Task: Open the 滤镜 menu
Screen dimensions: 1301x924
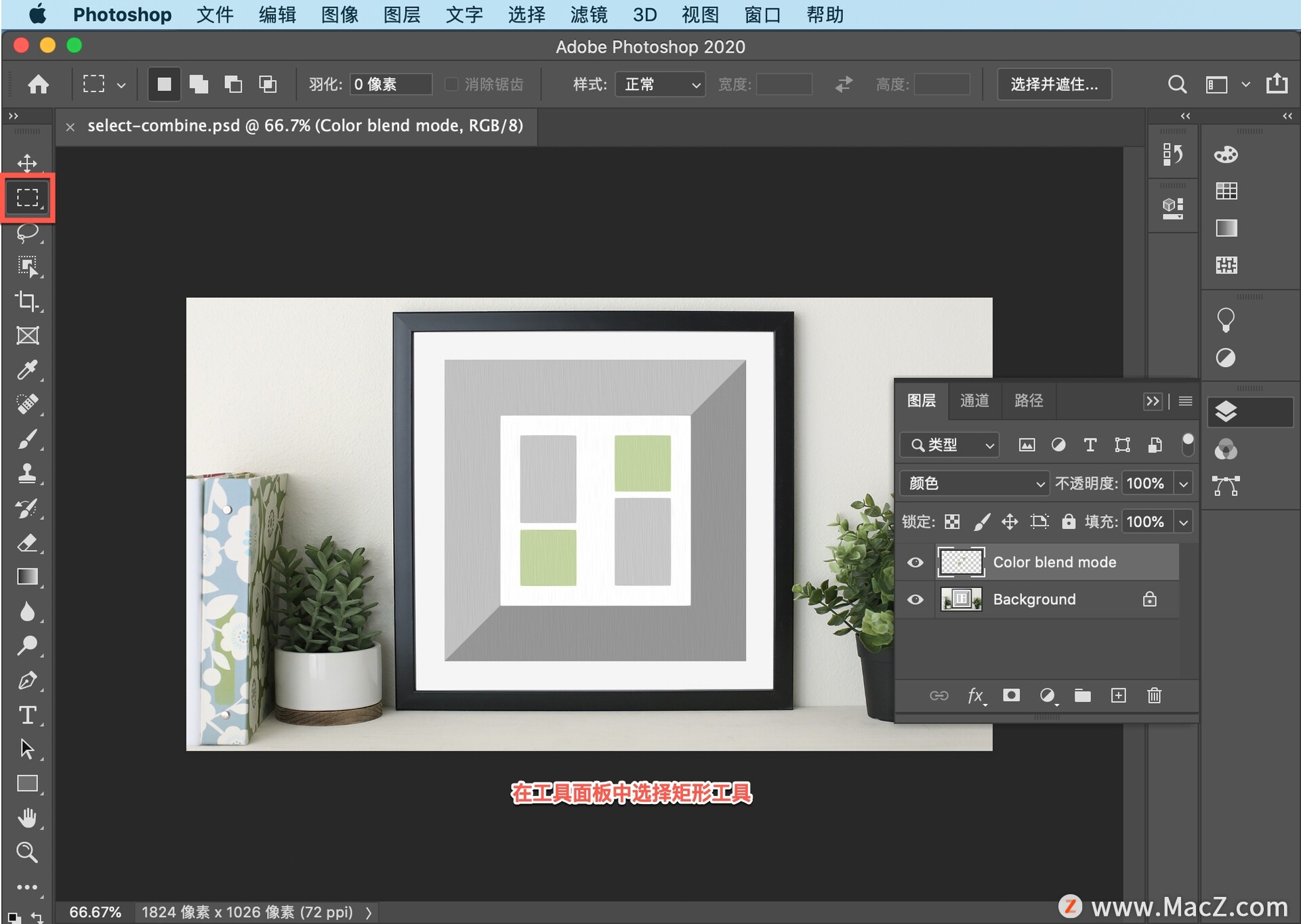Action: coord(589,14)
